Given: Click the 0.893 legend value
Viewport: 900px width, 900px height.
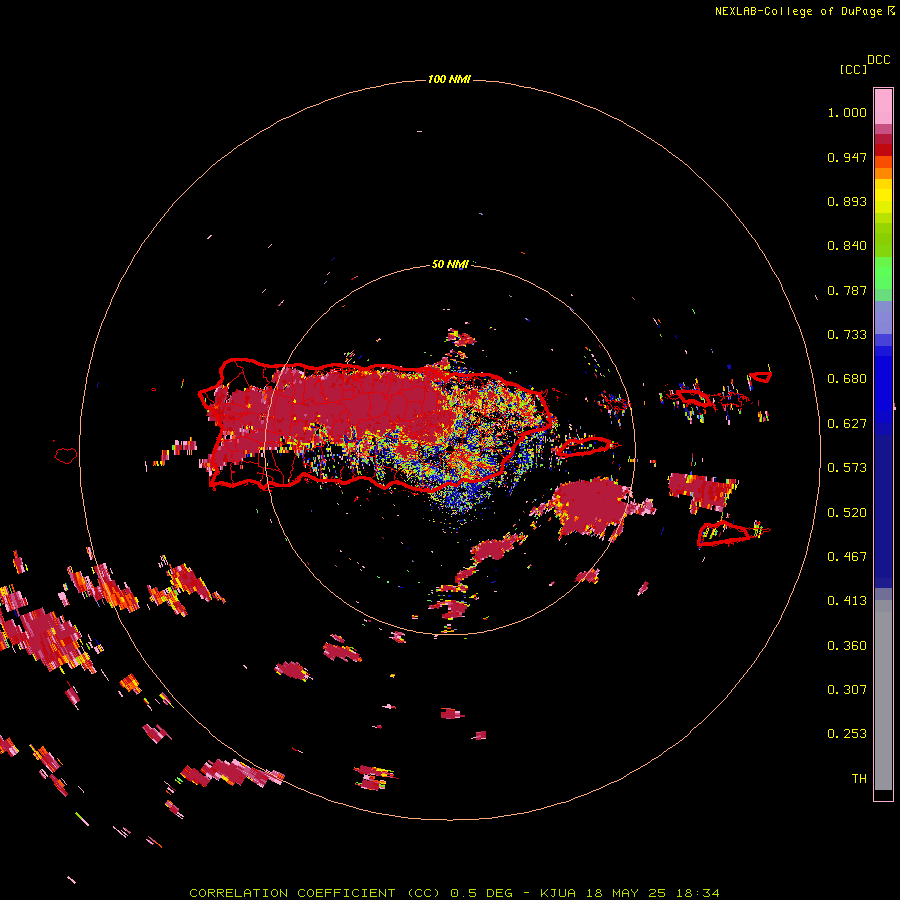Looking at the screenshot, I should (847, 201).
